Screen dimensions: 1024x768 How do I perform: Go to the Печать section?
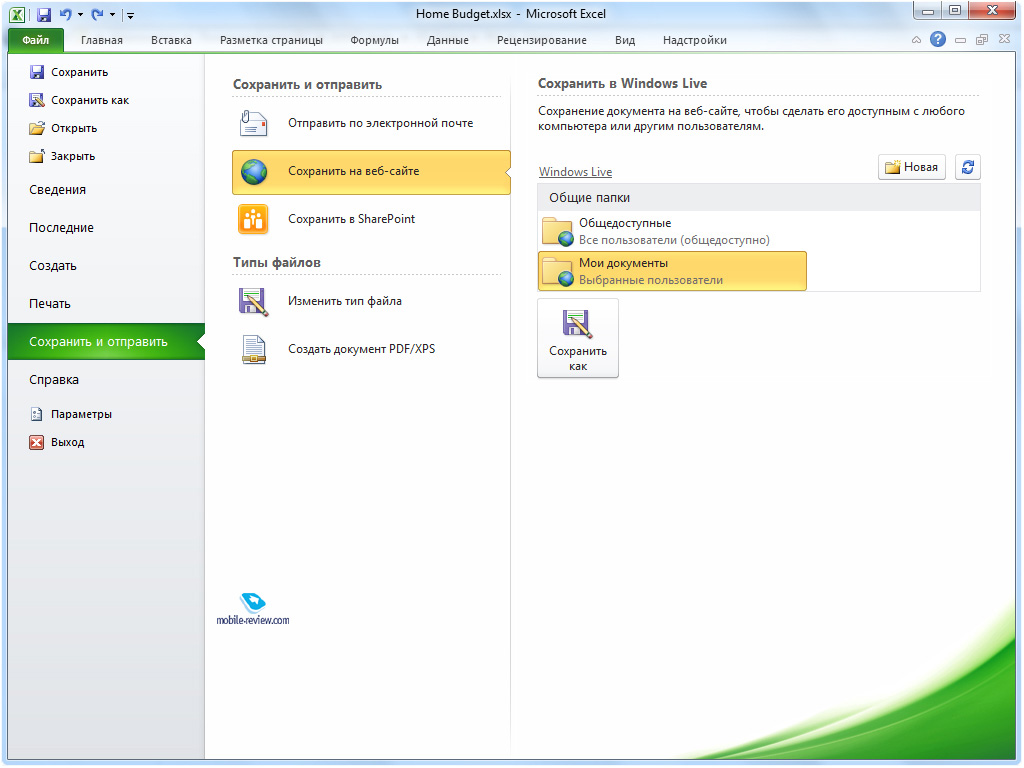(50, 304)
